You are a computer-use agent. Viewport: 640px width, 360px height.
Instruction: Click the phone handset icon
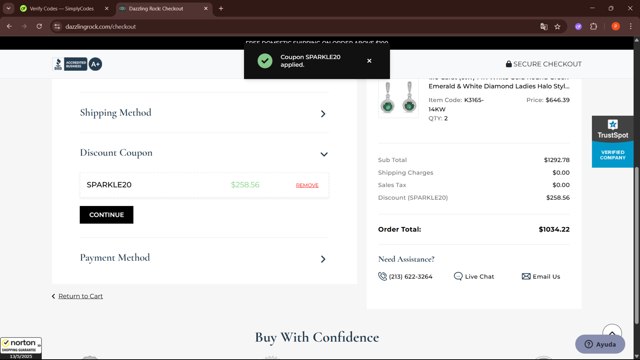coord(382,276)
